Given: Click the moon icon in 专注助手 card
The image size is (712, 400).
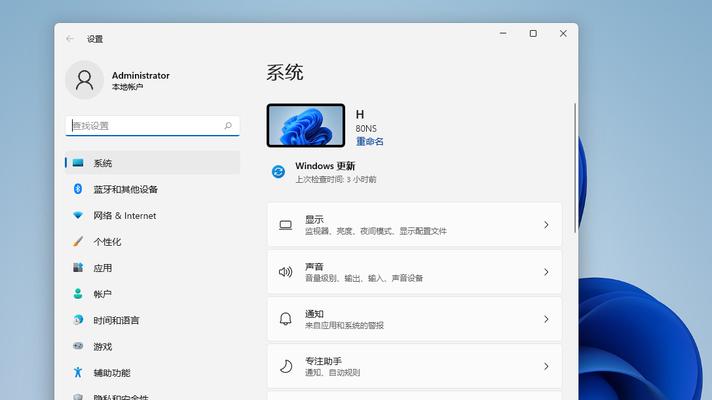Looking at the screenshot, I should point(286,366).
